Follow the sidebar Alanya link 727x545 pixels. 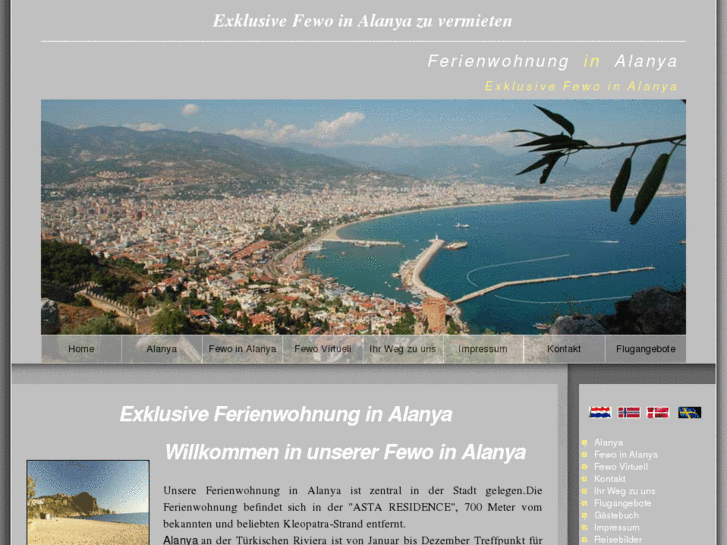point(608,442)
